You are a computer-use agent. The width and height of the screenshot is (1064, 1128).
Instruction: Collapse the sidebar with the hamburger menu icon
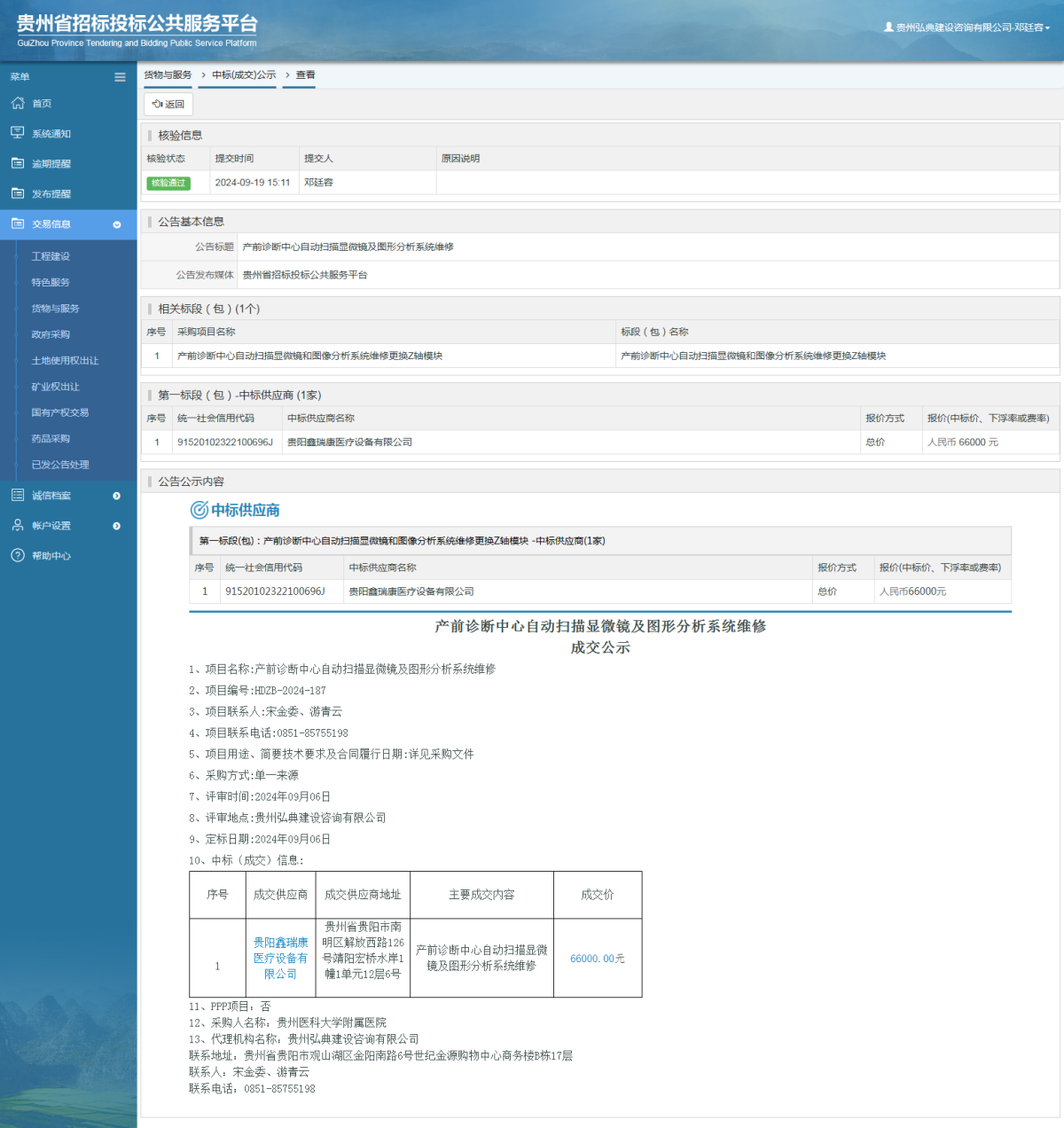(x=120, y=77)
